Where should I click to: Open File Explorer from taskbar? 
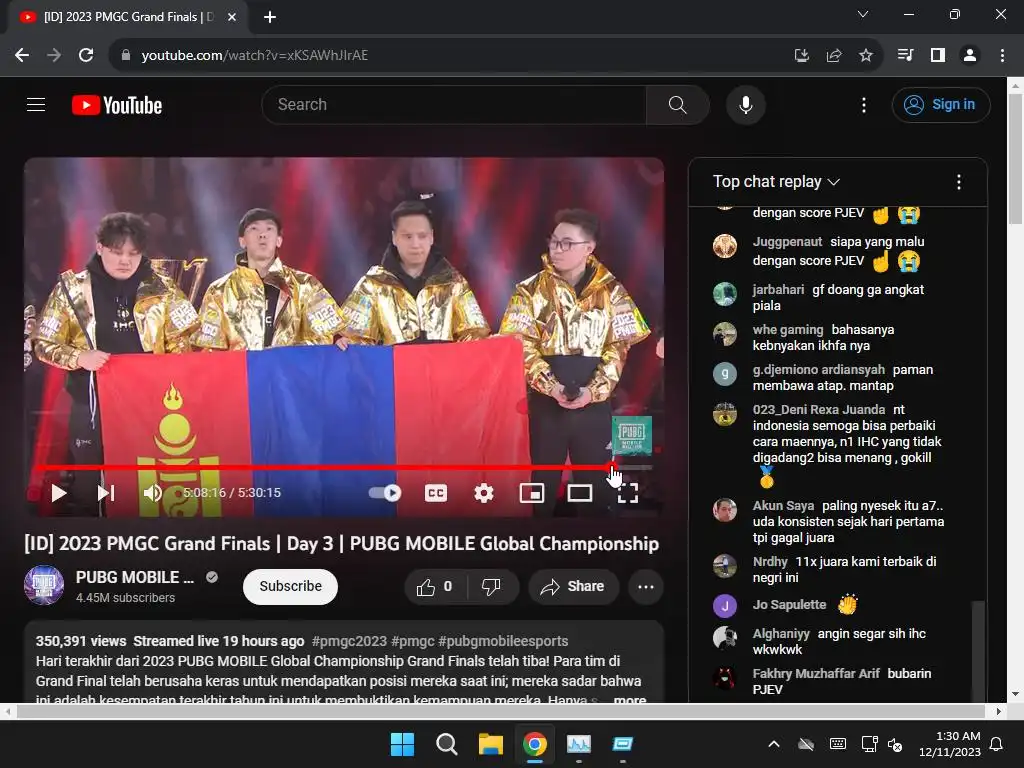[490, 744]
